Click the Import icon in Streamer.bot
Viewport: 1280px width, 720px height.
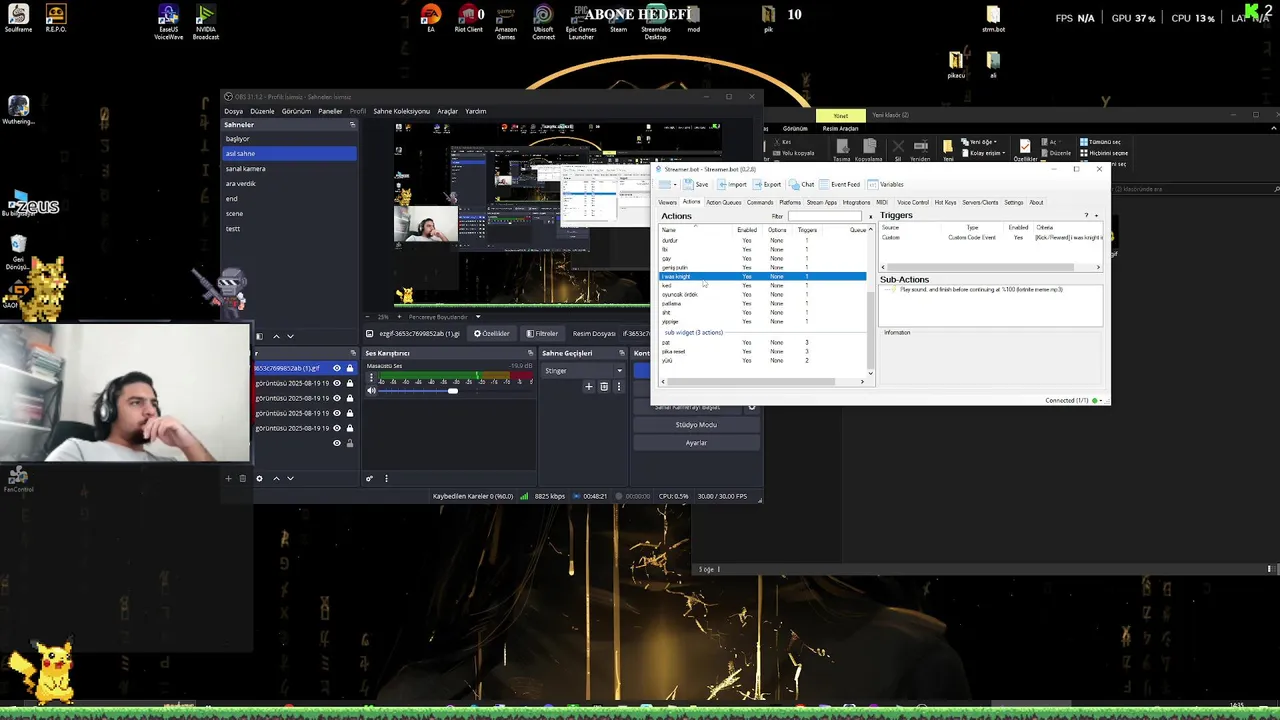pyautogui.click(x=732, y=184)
